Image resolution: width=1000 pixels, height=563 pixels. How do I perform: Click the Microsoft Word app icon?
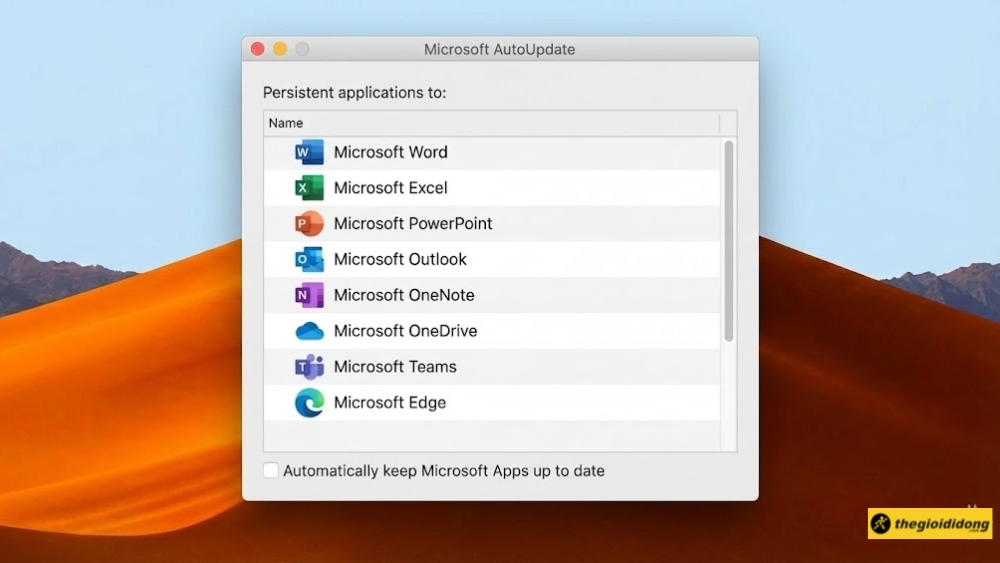click(x=309, y=152)
